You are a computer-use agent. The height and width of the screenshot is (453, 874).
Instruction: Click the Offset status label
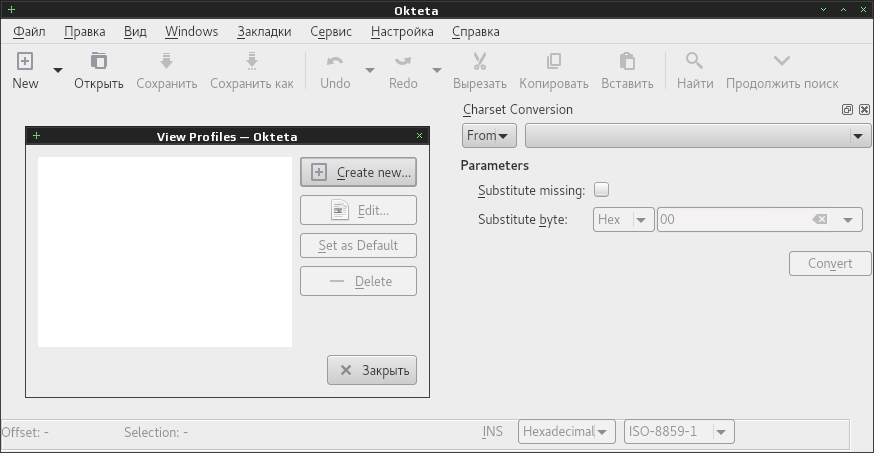(x=25, y=432)
